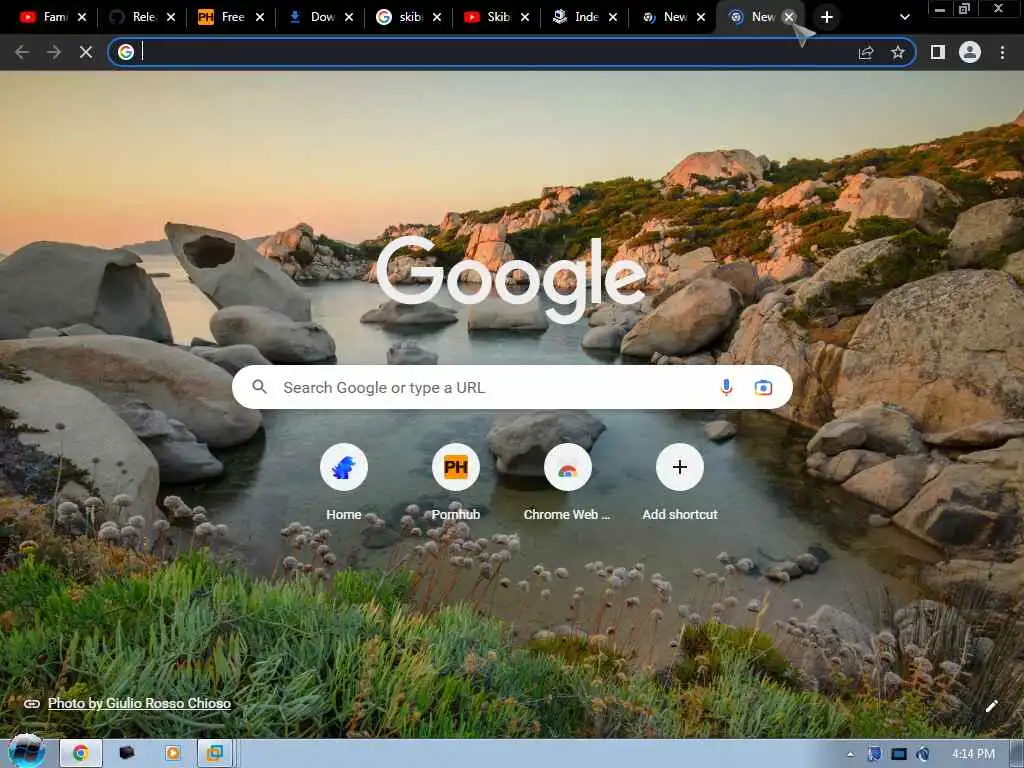1024x768 pixels.
Task: Click the flag icon in system tray
Action: 874,754
